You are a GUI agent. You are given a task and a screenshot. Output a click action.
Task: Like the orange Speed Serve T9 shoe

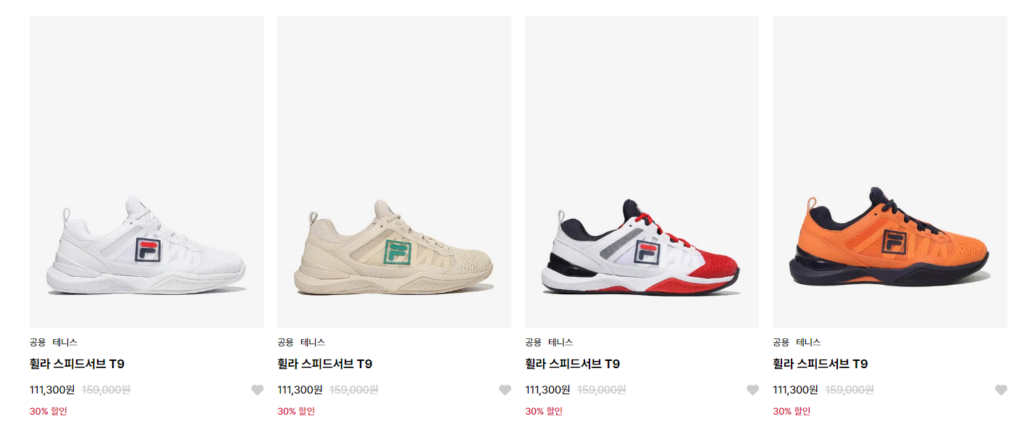tap(1000, 390)
